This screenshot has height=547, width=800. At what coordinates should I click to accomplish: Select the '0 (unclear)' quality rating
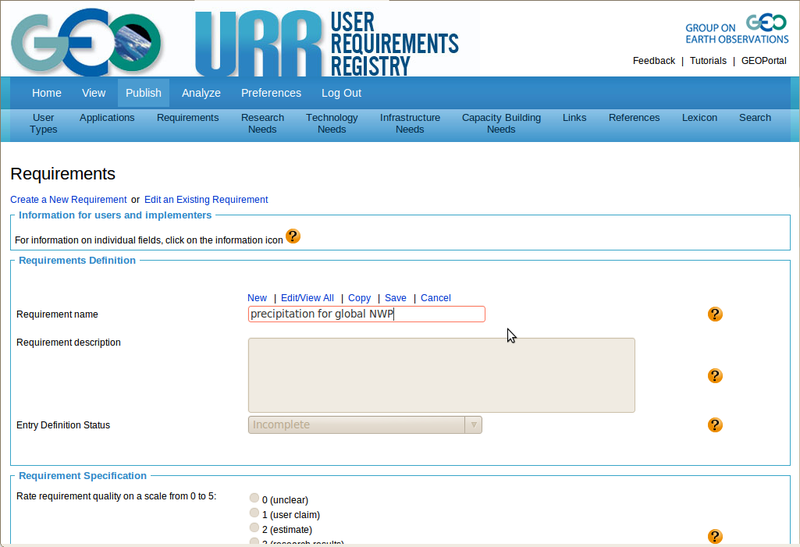click(254, 498)
